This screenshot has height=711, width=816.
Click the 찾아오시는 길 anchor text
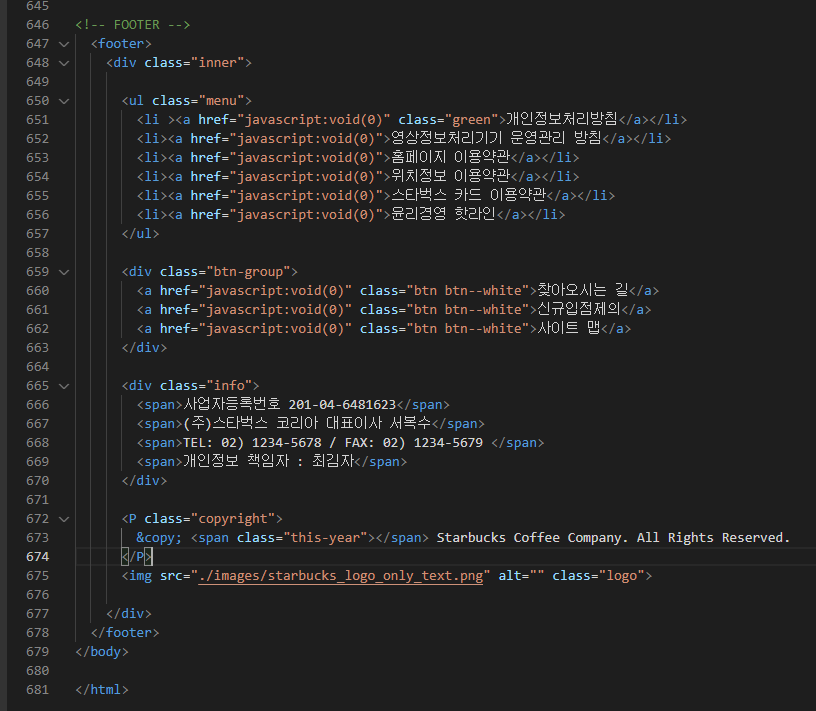tap(583, 290)
